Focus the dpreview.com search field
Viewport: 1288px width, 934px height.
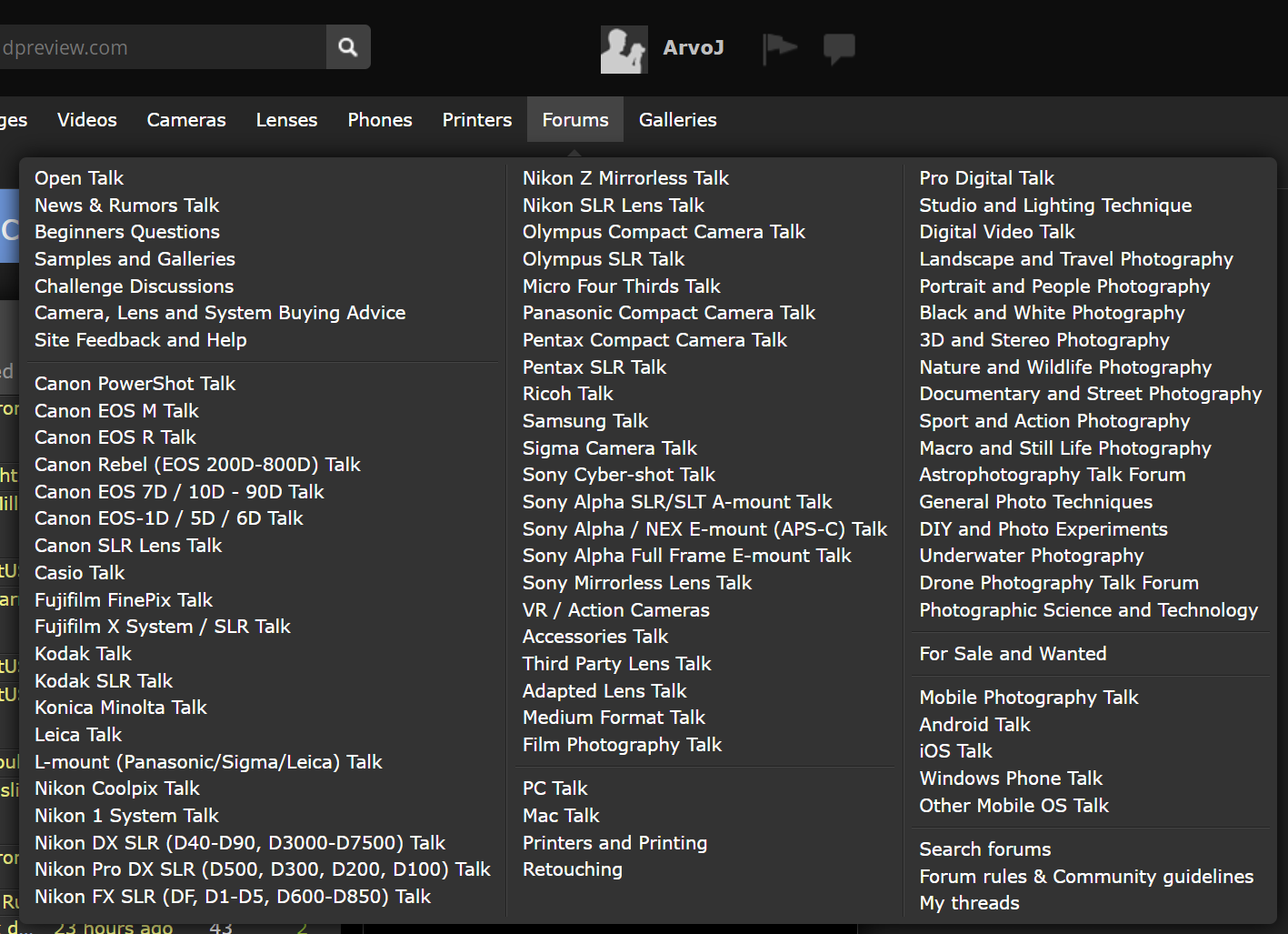[162, 47]
